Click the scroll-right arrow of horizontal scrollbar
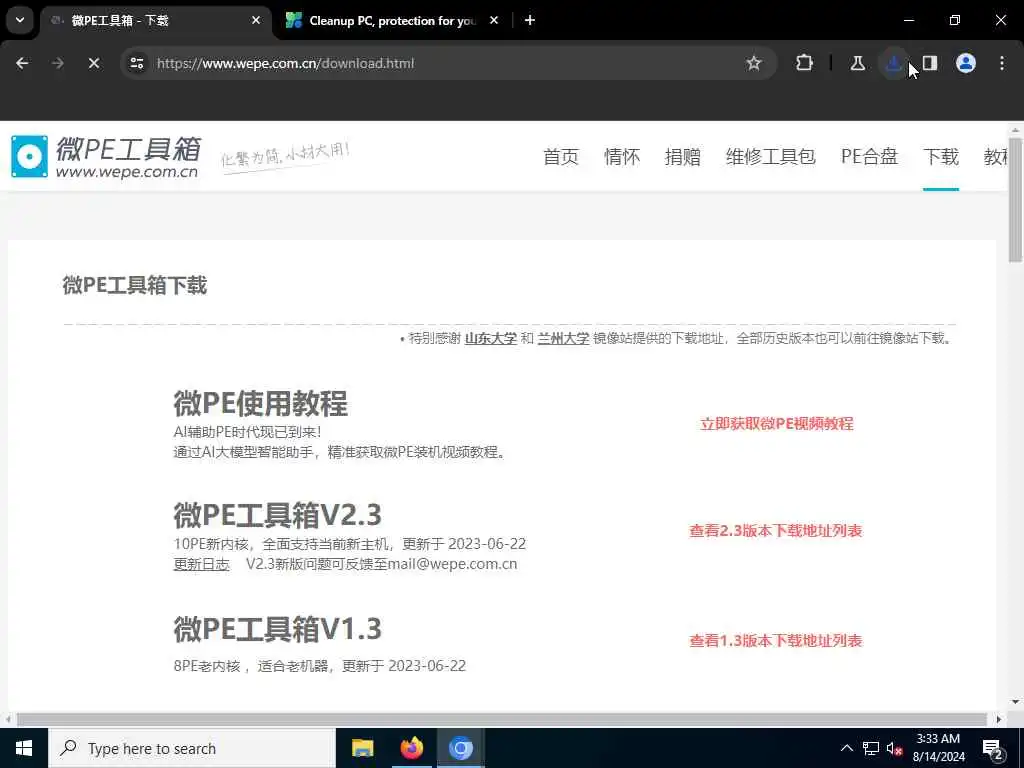 point(999,720)
